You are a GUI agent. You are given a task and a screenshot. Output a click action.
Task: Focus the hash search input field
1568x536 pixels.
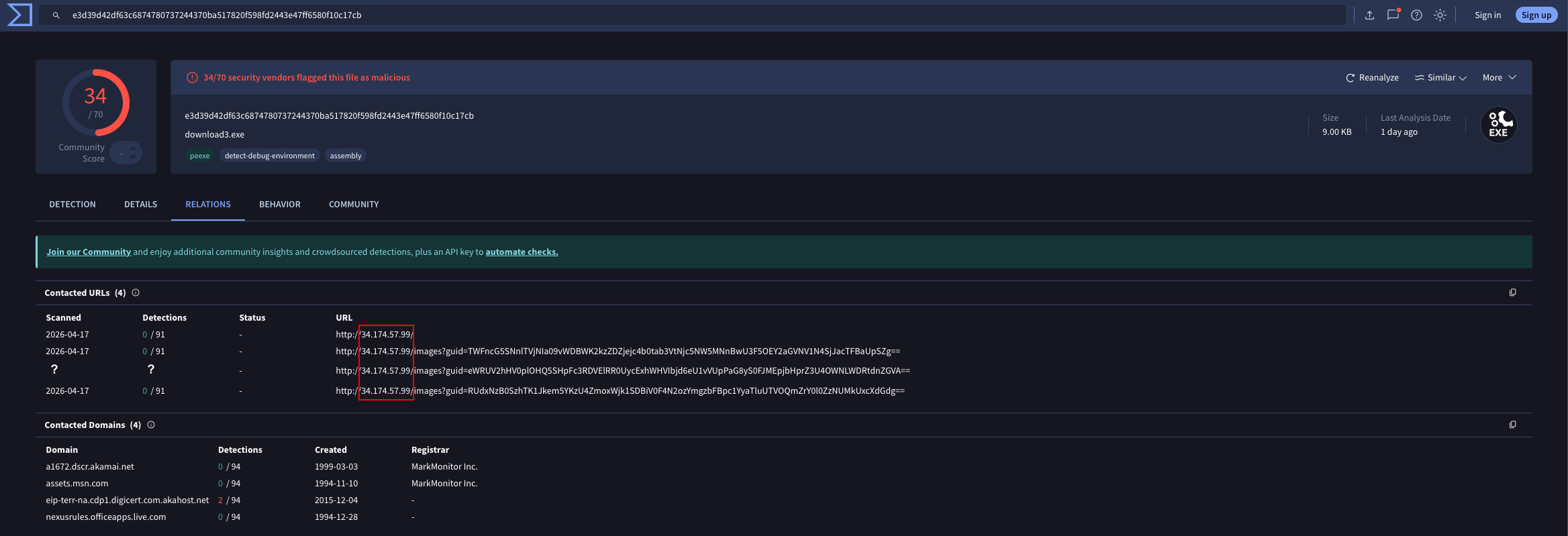tap(692, 15)
